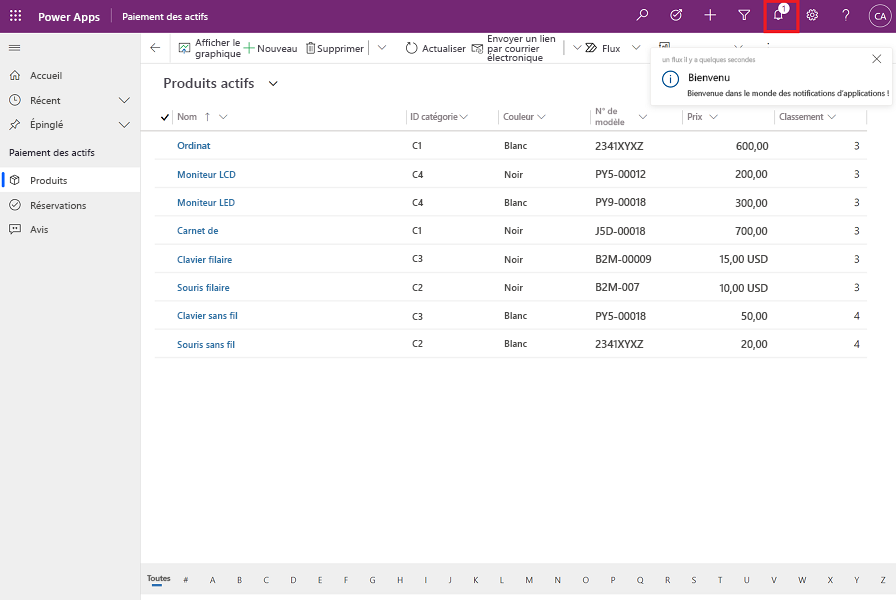Open the settings gear icon

tap(812, 16)
